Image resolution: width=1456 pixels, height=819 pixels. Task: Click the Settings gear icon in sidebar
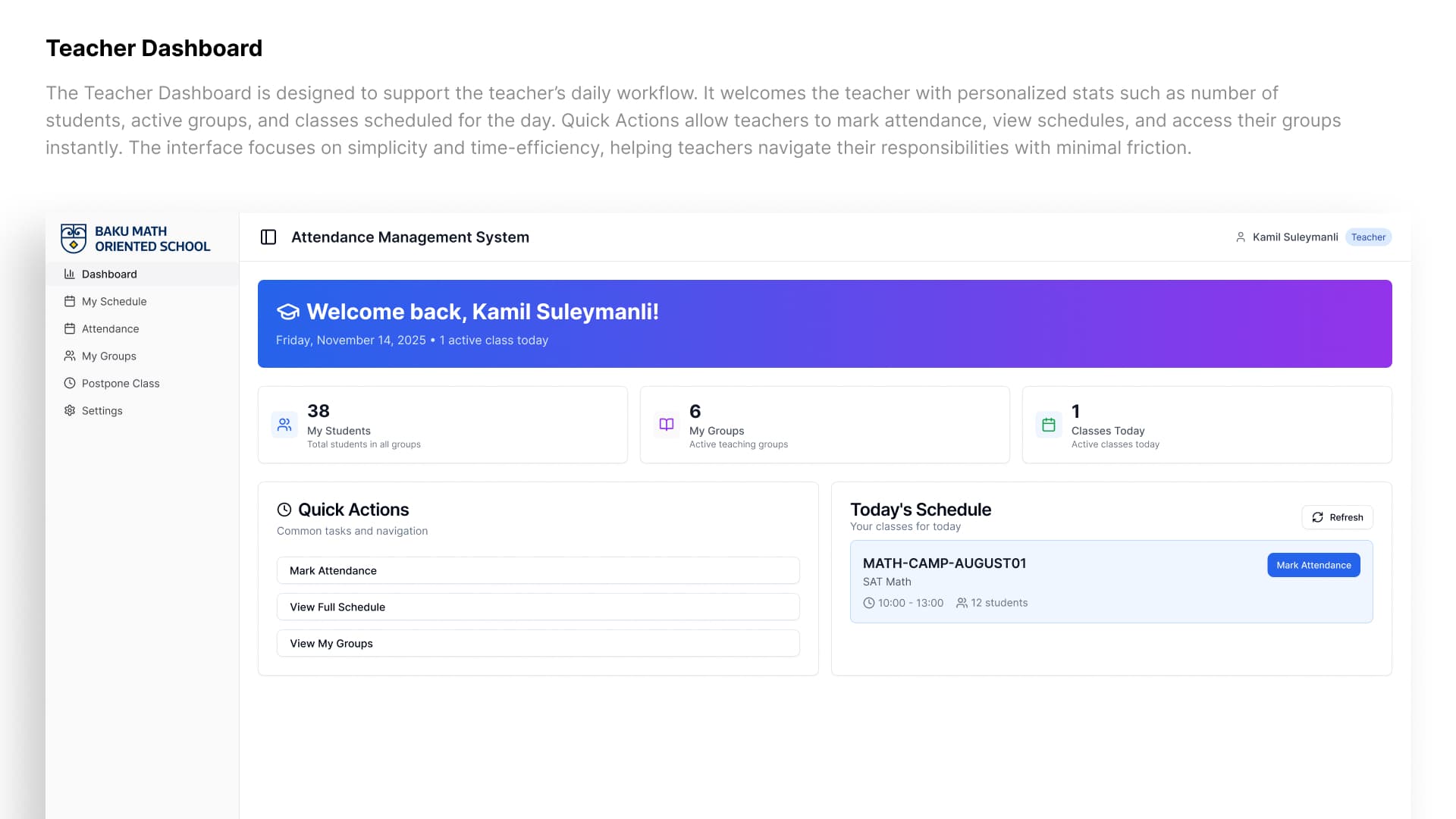[70, 410]
